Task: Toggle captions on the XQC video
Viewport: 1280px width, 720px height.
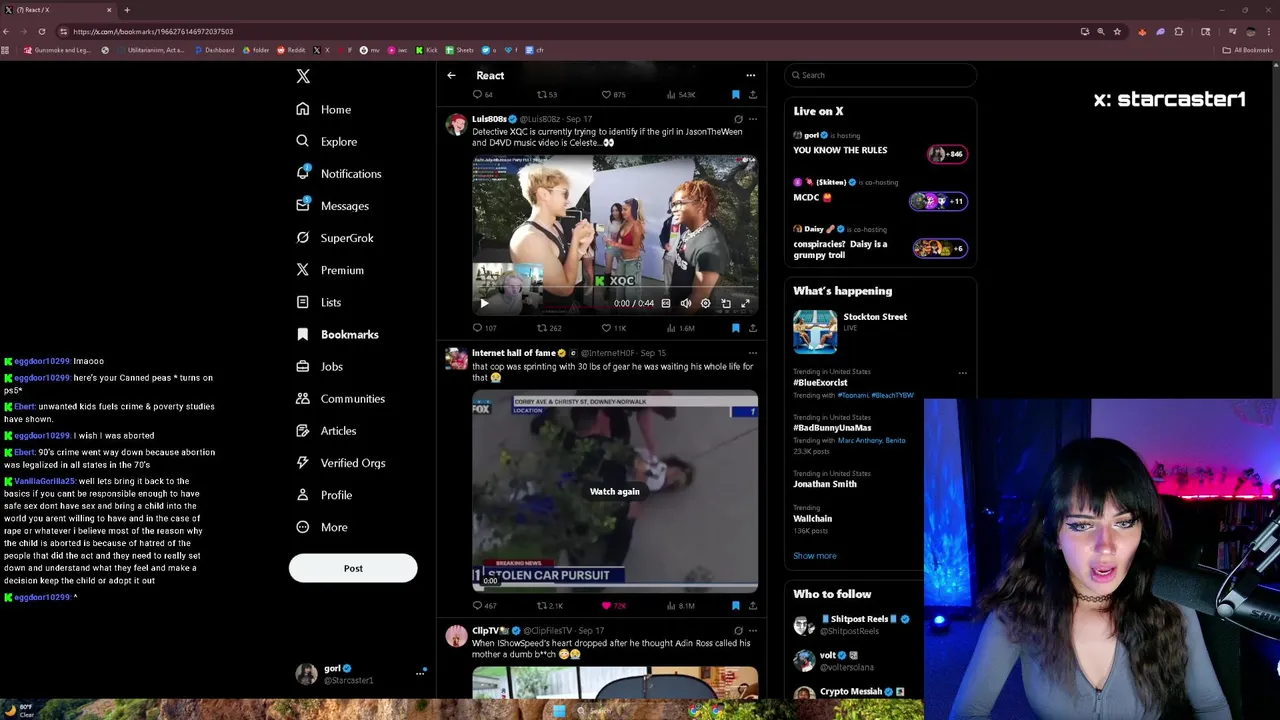Action: pos(666,303)
